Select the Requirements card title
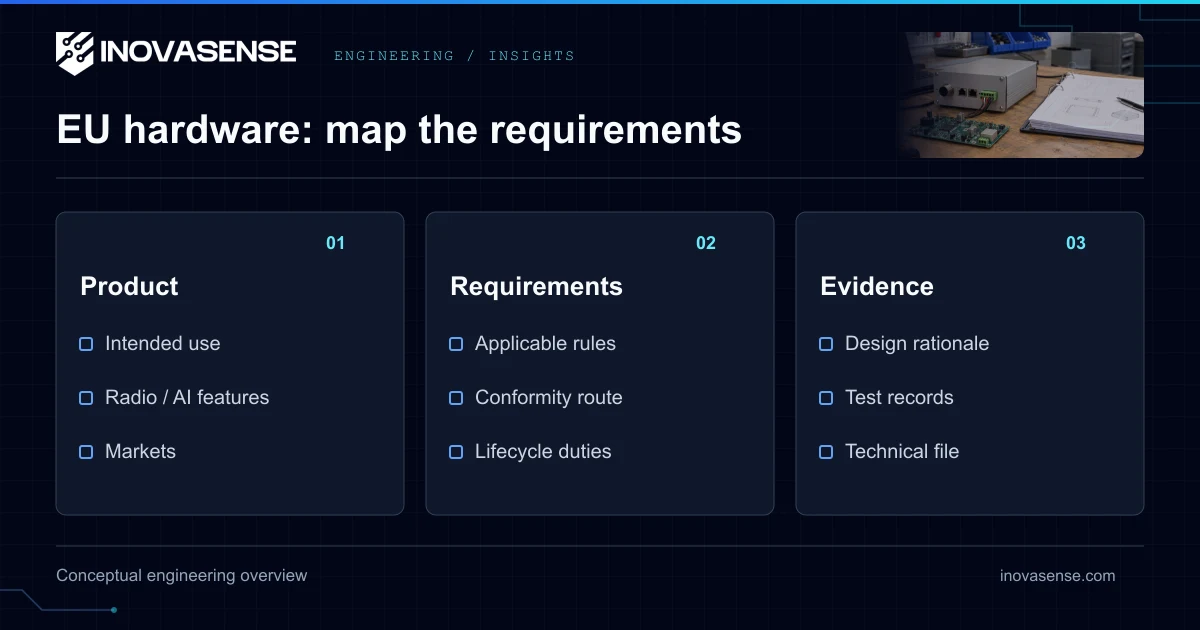The width and height of the screenshot is (1200, 630). [x=536, y=286]
